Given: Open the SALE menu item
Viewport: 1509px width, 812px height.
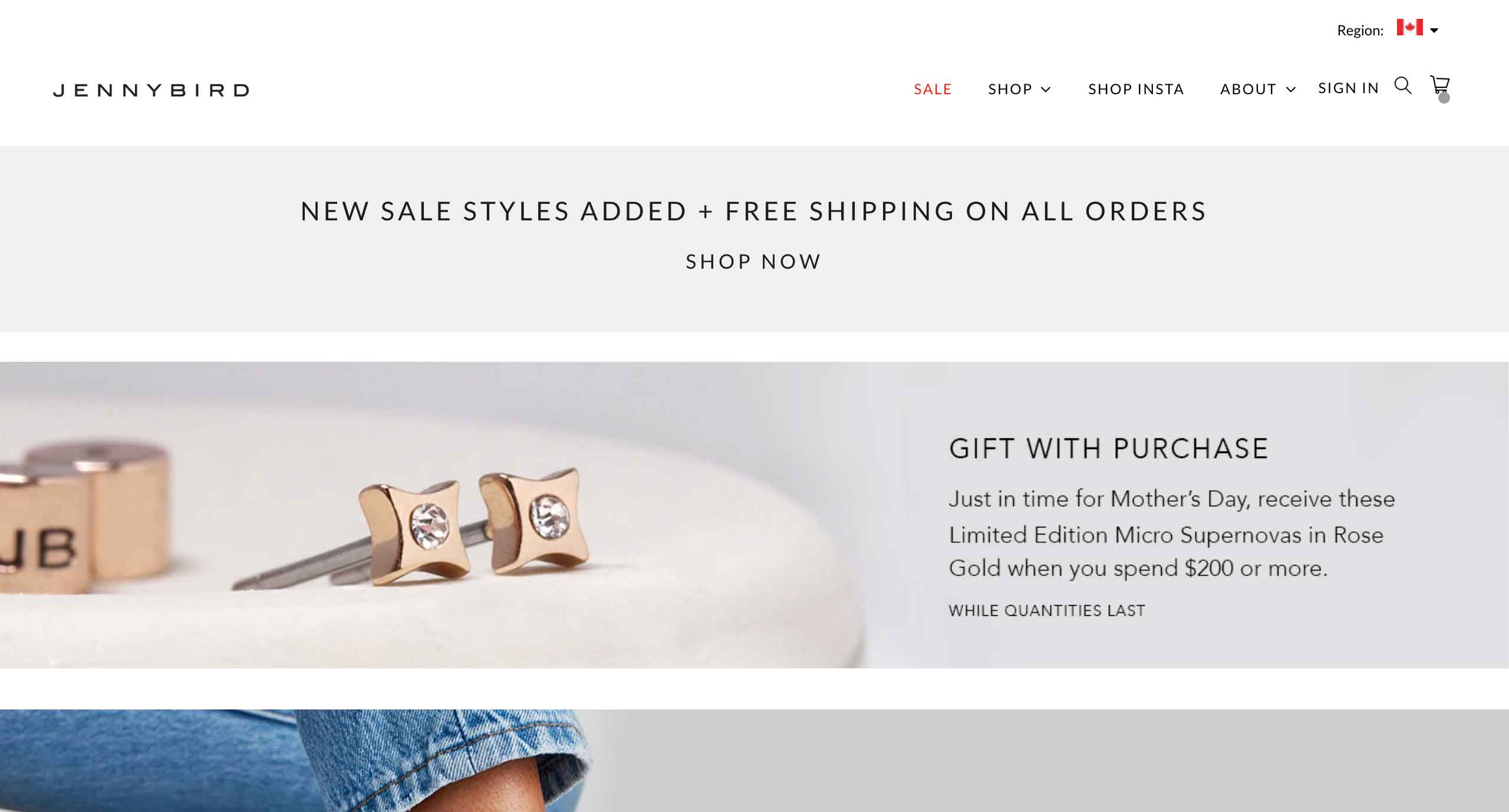Looking at the screenshot, I should 933,89.
